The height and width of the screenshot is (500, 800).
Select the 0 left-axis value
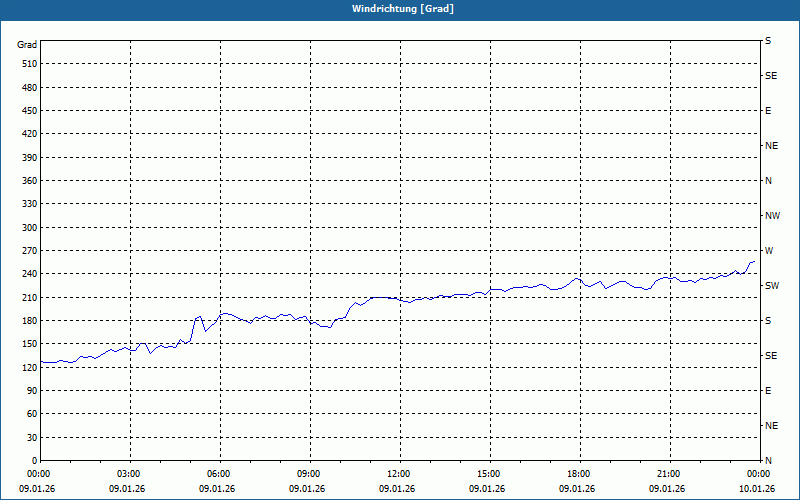[35, 461]
